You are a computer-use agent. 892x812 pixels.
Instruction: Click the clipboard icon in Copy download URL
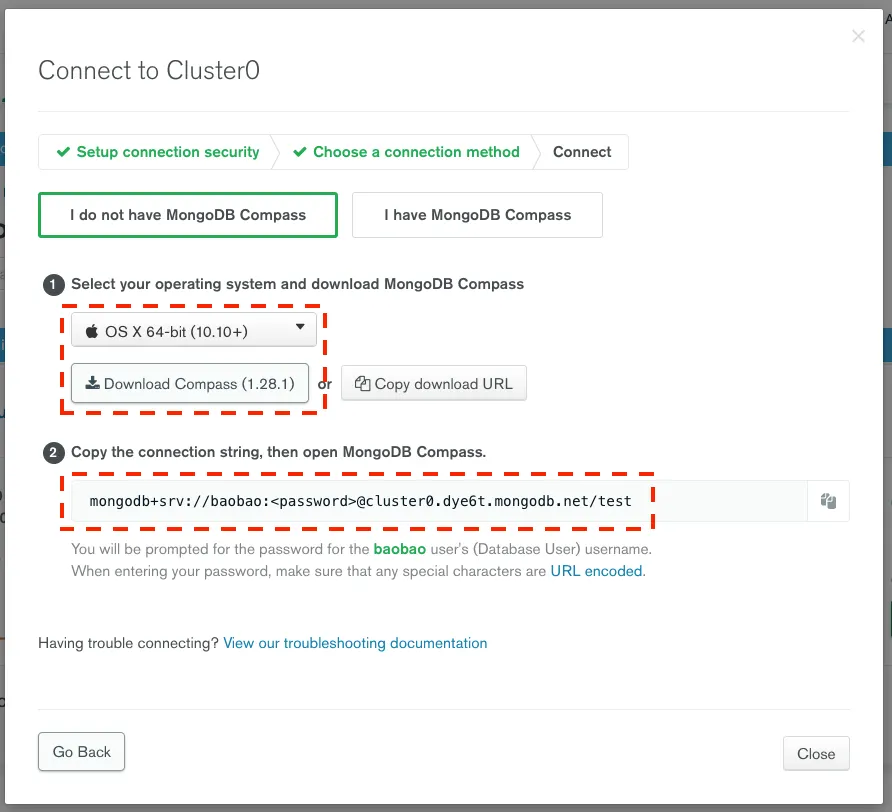point(362,384)
